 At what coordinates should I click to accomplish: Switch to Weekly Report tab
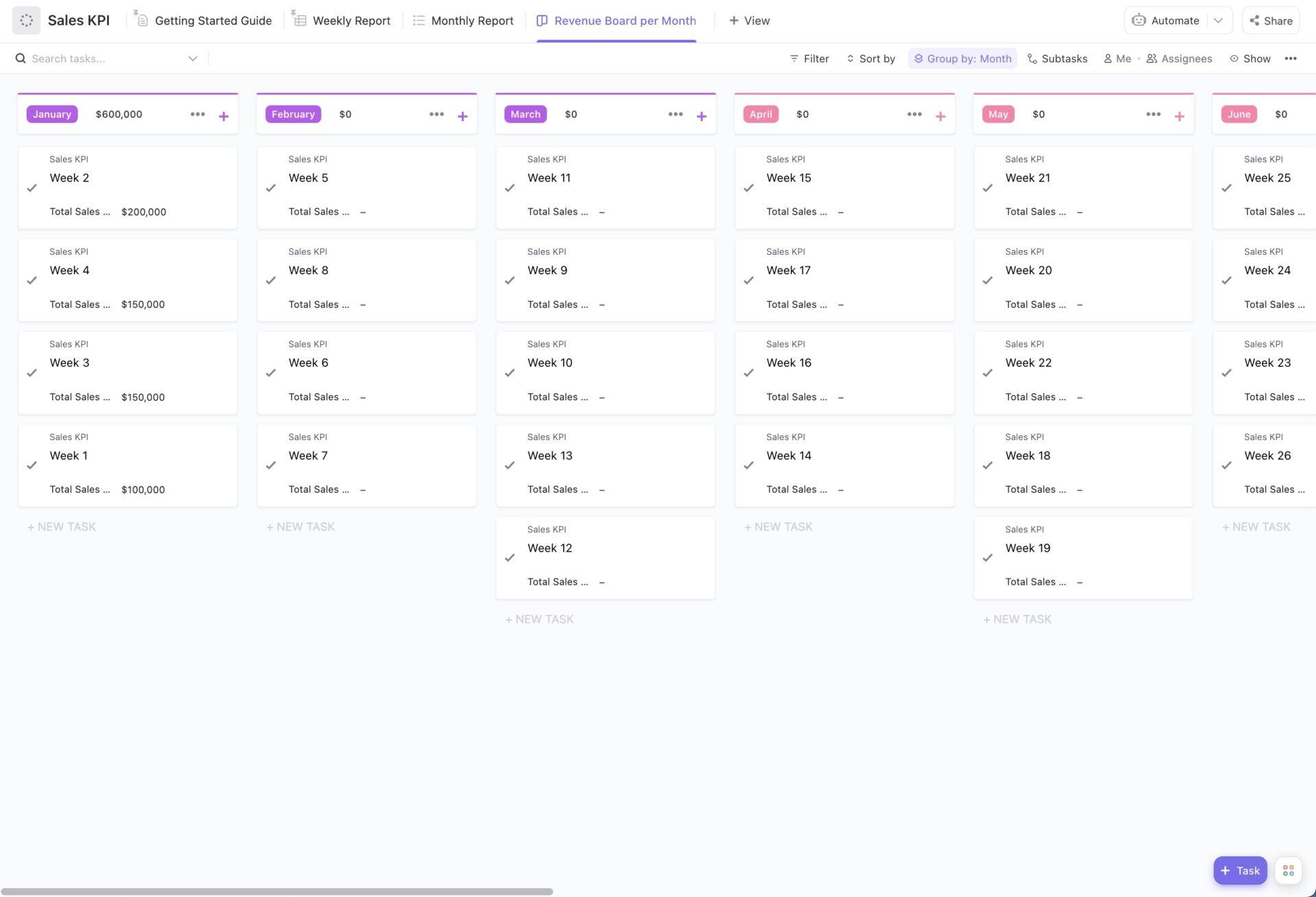tap(350, 20)
